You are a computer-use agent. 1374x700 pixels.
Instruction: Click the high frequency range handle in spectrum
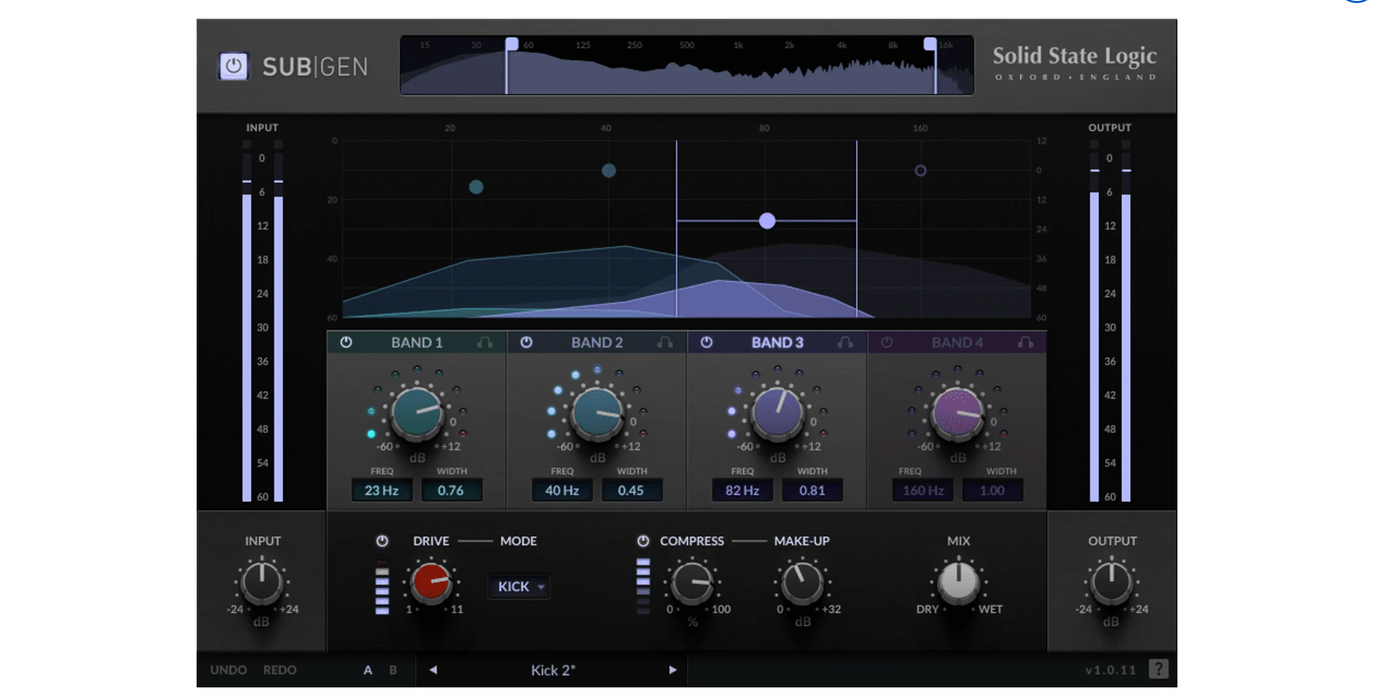coord(930,45)
